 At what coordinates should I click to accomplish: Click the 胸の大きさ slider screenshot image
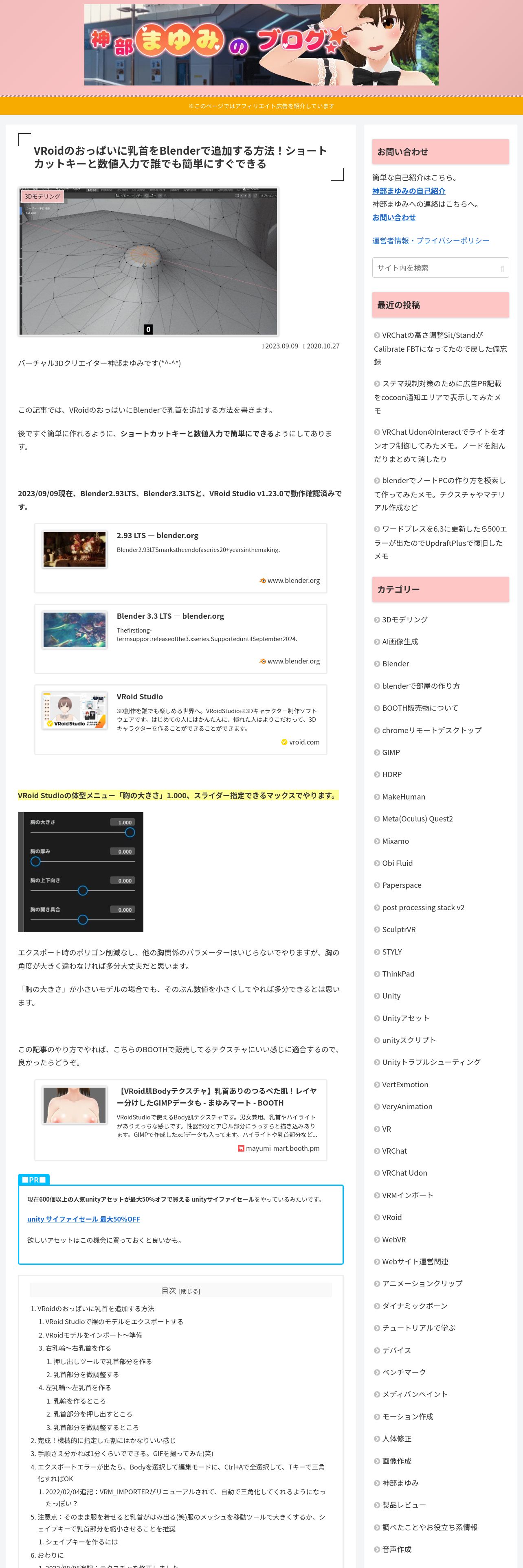coord(80,872)
